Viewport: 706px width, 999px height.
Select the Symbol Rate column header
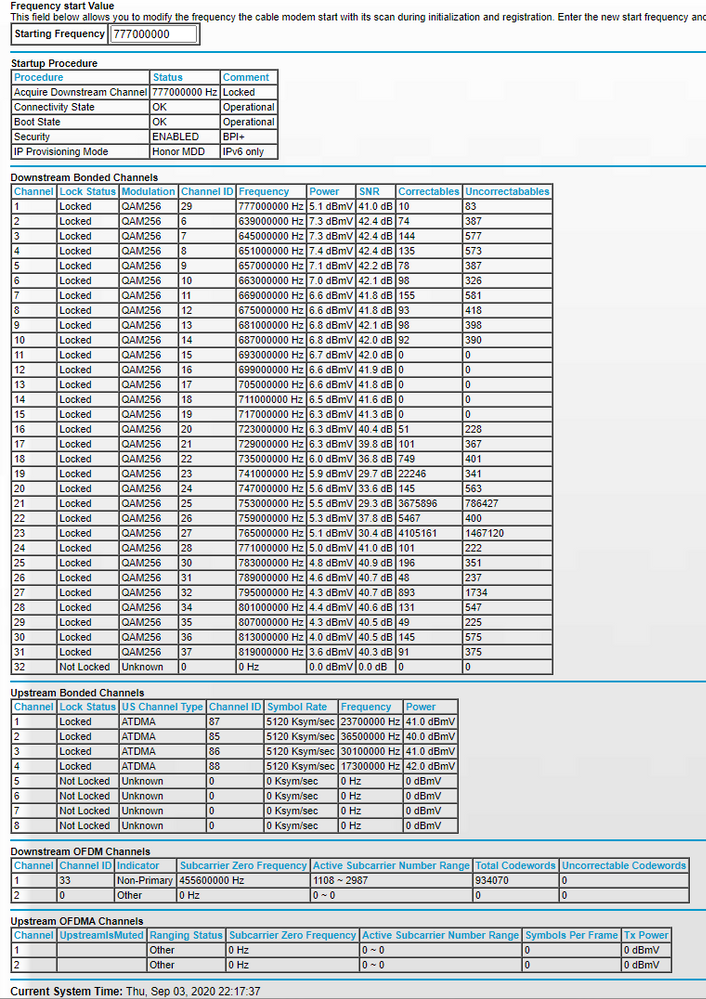tap(299, 706)
